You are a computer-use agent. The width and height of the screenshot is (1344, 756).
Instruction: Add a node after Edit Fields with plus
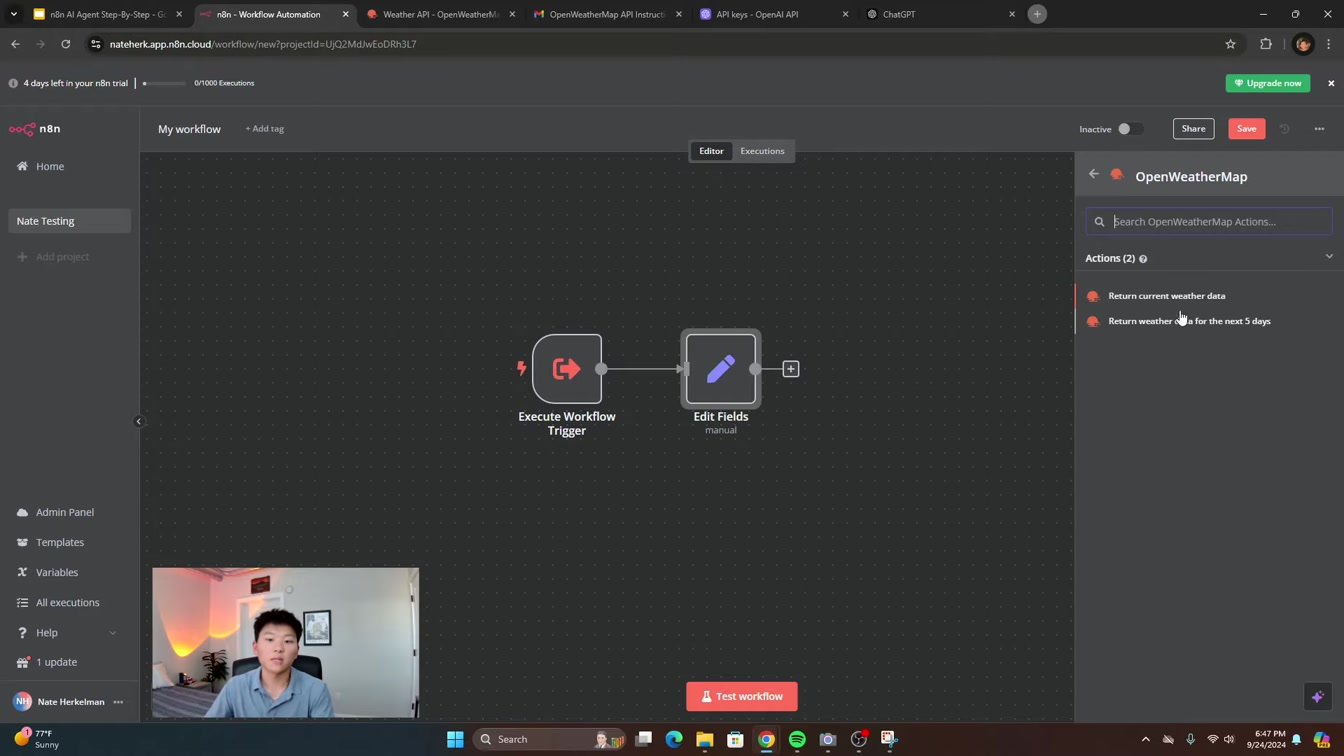pos(791,369)
